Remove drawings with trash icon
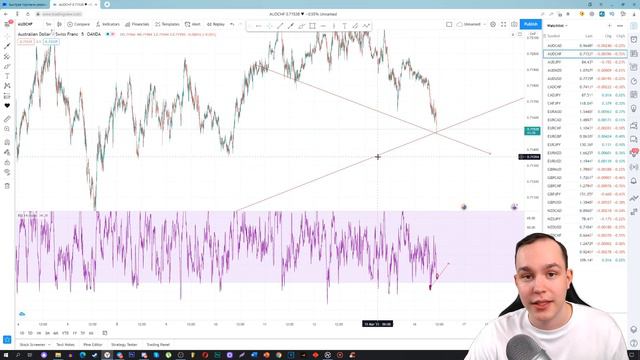The height and width of the screenshot is (360, 640). tap(7, 186)
